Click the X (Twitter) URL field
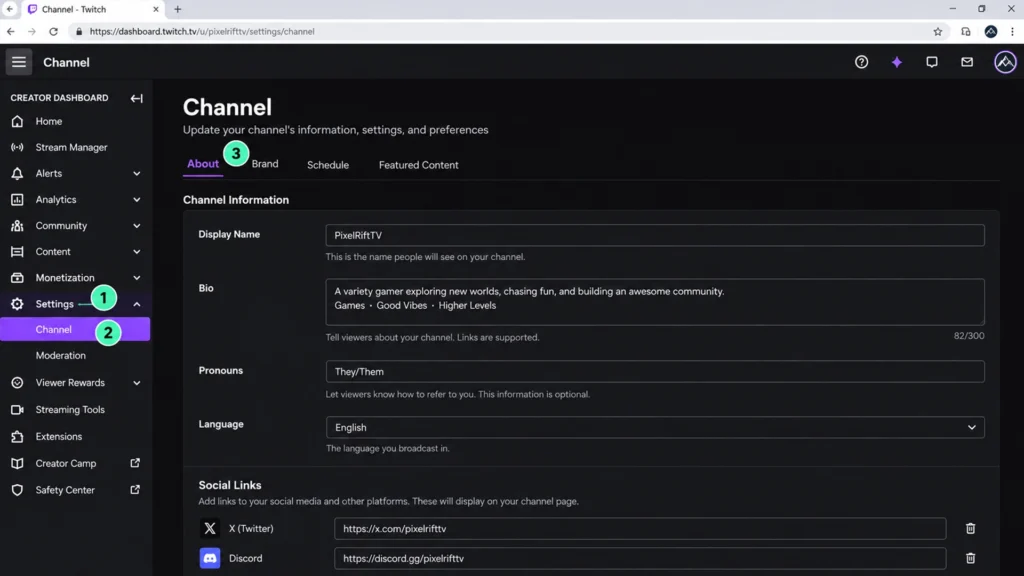The height and width of the screenshot is (576, 1024). [640, 528]
